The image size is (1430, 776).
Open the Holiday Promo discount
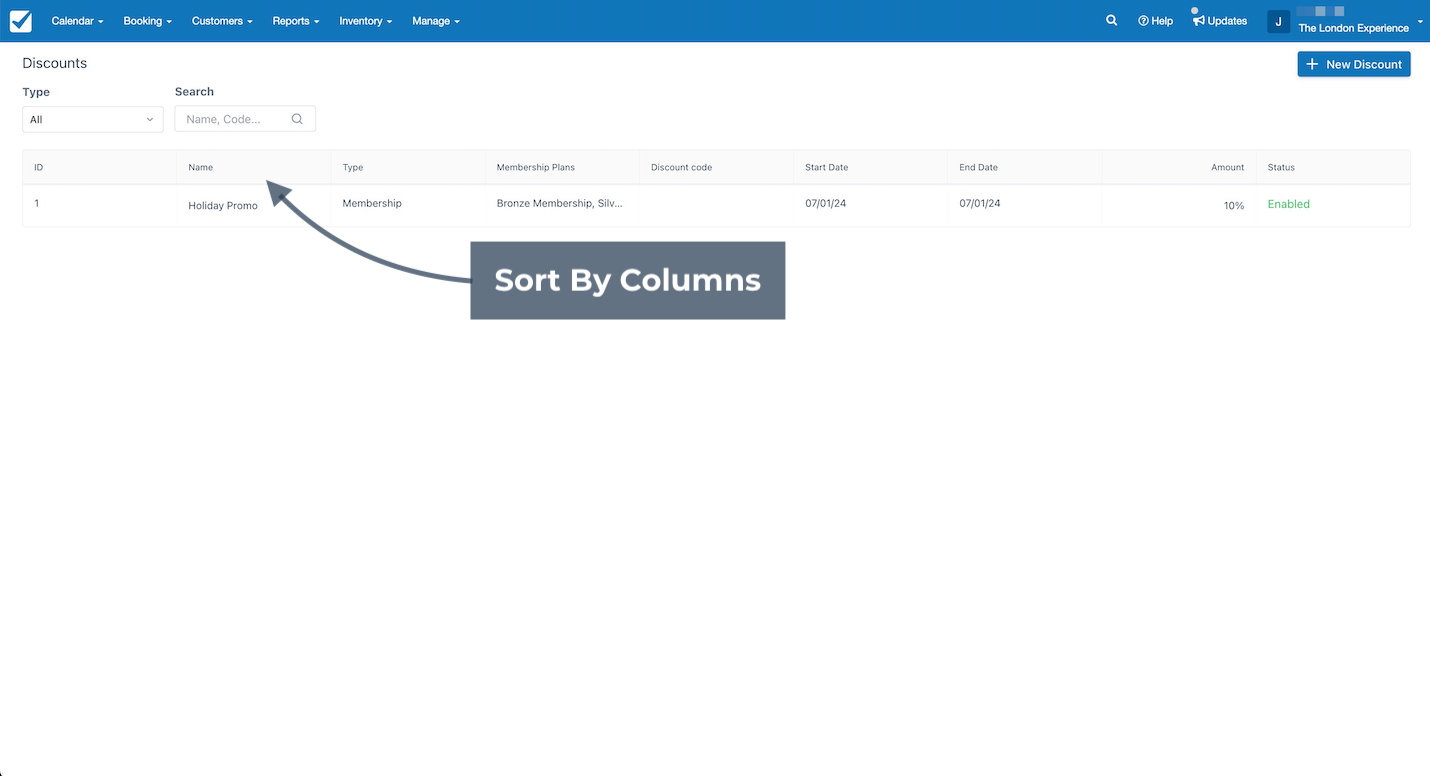pos(223,206)
